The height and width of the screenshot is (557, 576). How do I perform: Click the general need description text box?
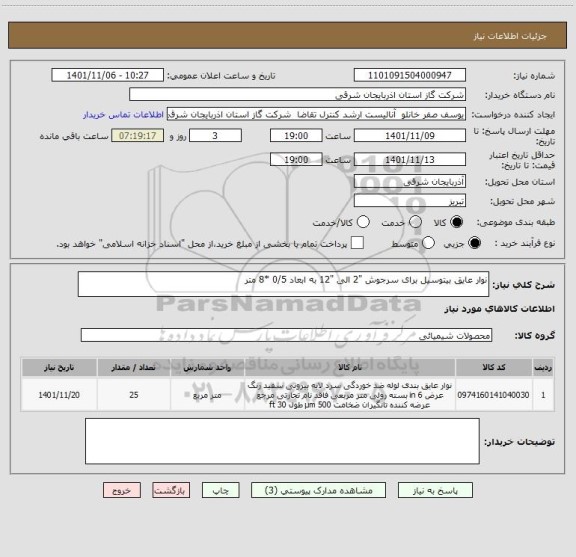[x=283, y=284]
